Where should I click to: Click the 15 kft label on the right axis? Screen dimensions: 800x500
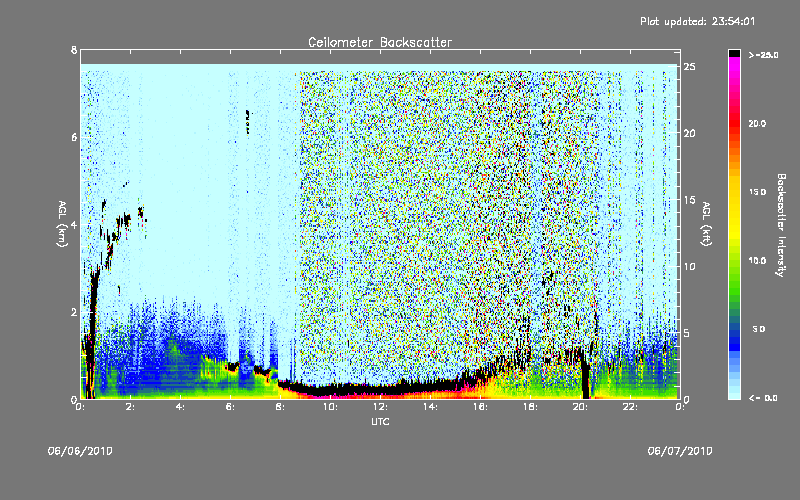coord(689,200)
